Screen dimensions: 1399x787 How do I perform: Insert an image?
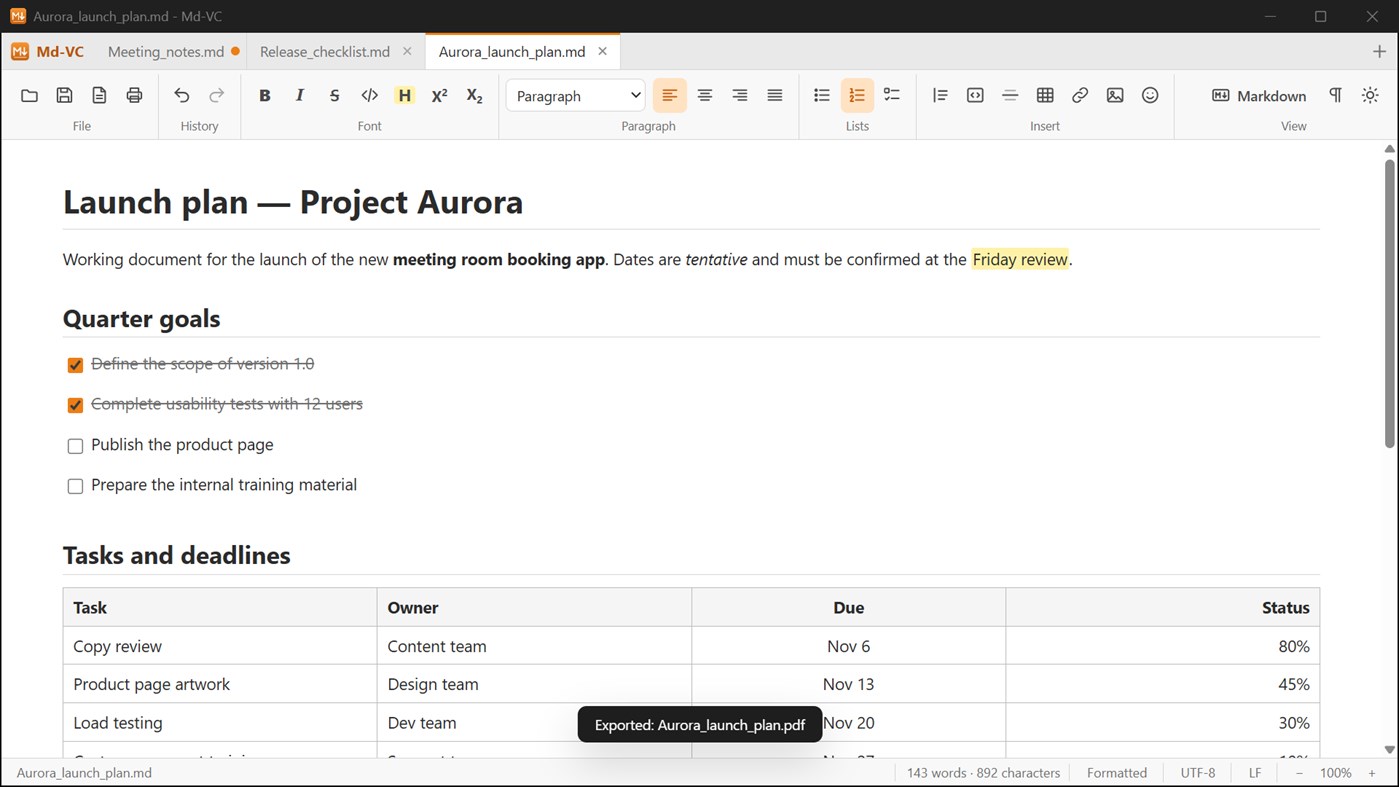click(x=1115, y=95)
